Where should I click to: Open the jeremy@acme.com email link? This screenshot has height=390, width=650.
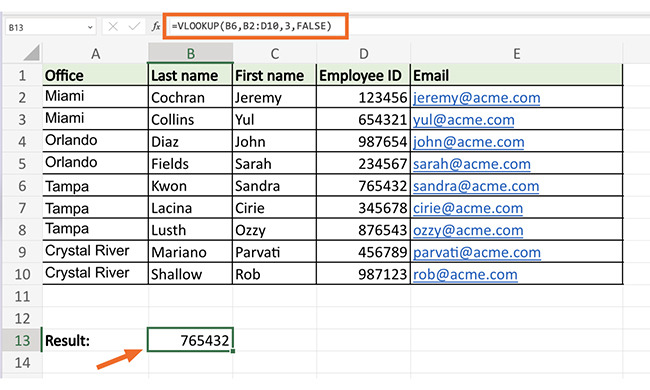tap(477, 98)
